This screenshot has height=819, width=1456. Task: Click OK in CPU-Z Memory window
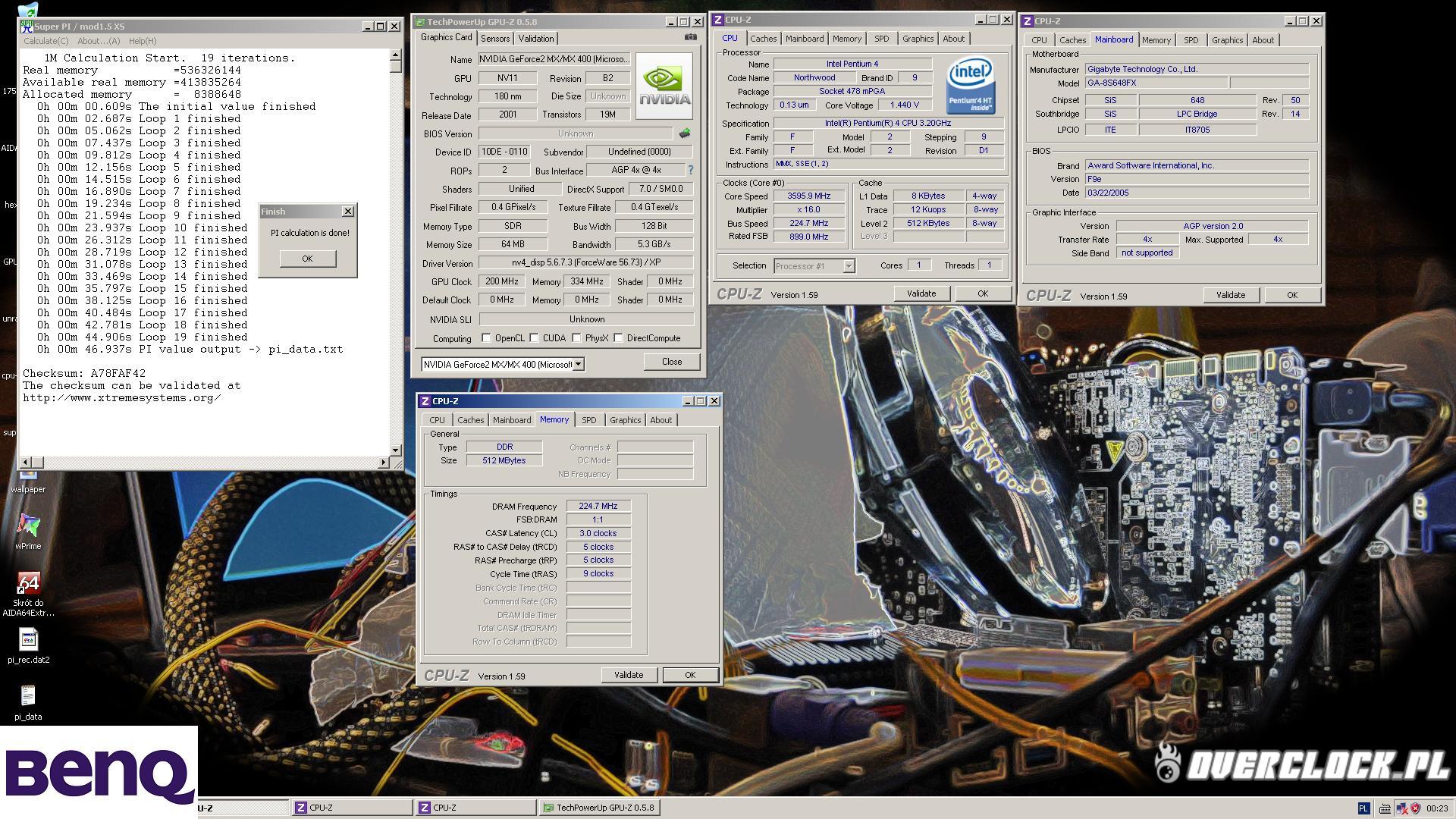pos(690,675)
